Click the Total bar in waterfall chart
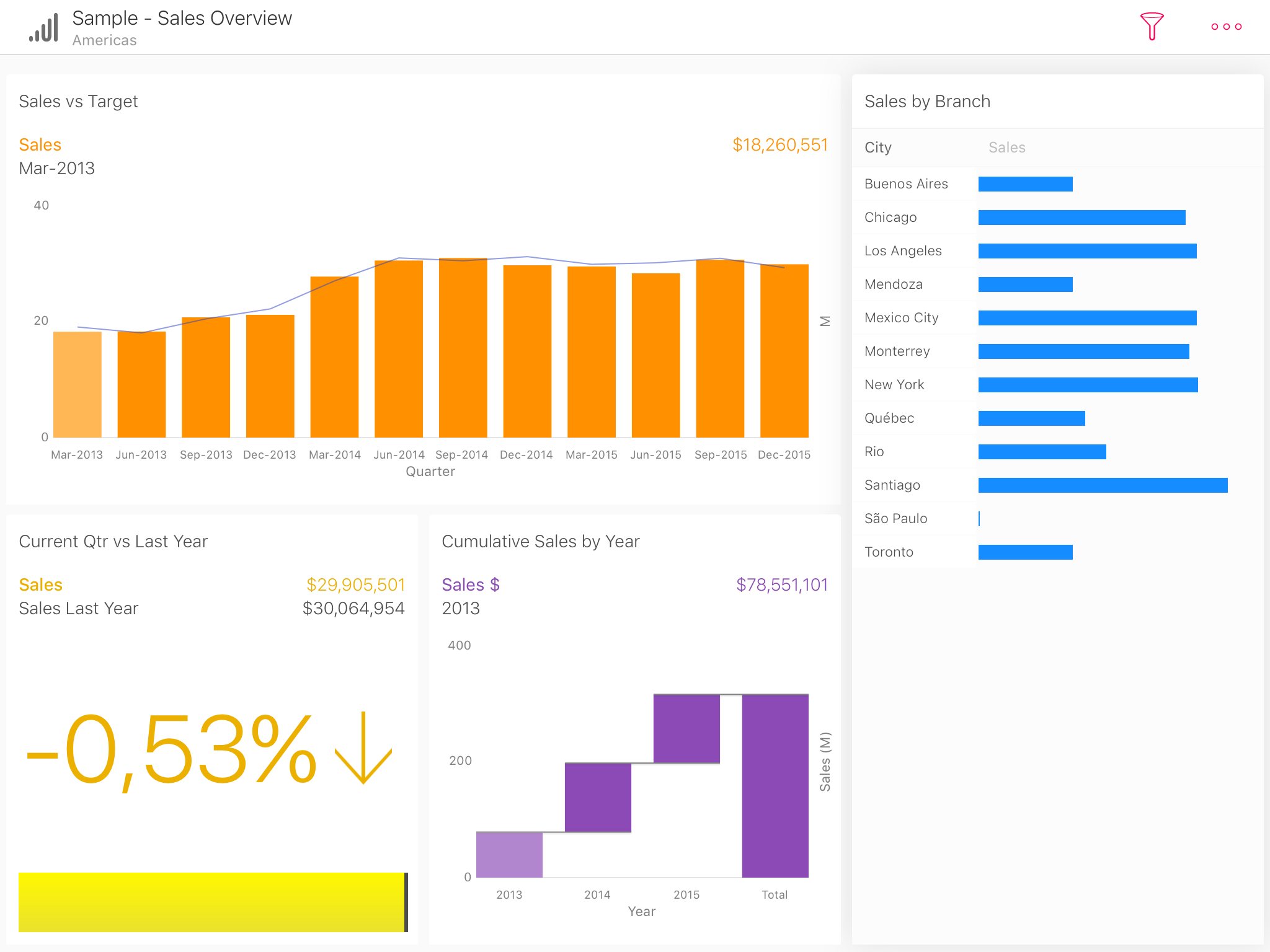This screenshot has width=1270, height=952. click(775, 785)
